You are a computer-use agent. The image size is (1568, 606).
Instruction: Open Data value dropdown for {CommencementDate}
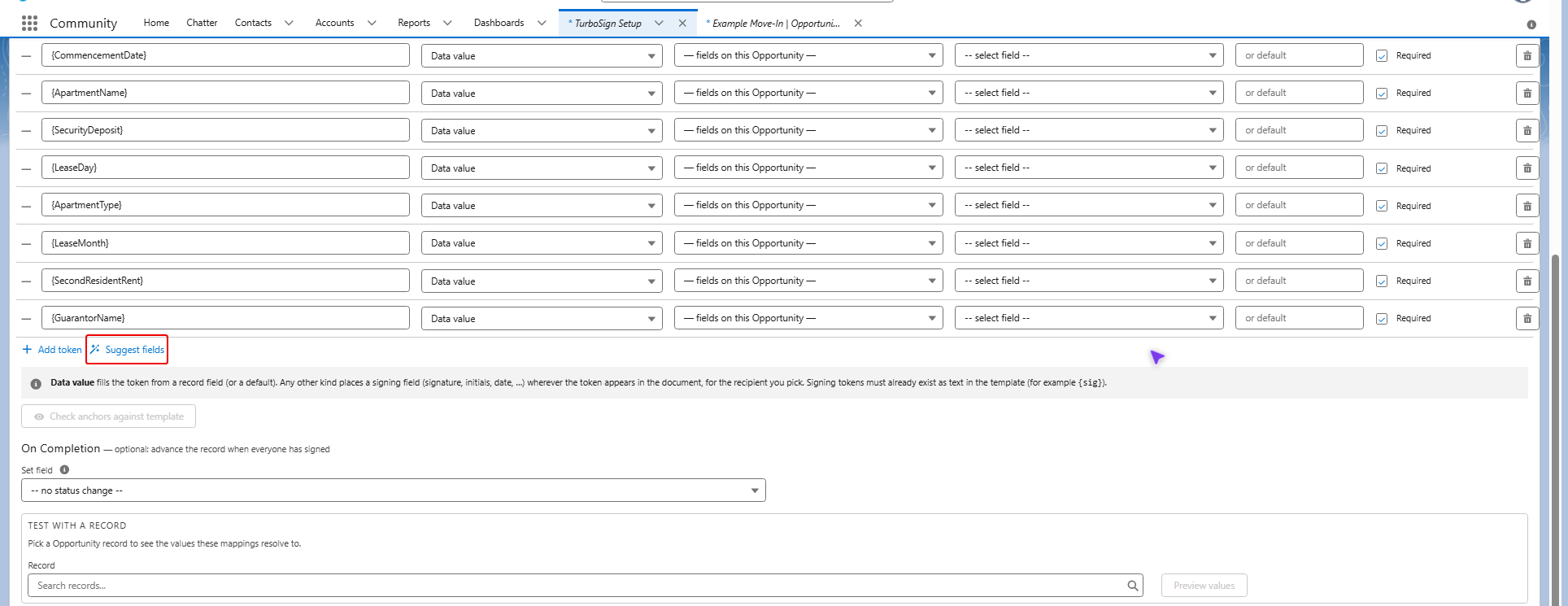pos(542,55)
